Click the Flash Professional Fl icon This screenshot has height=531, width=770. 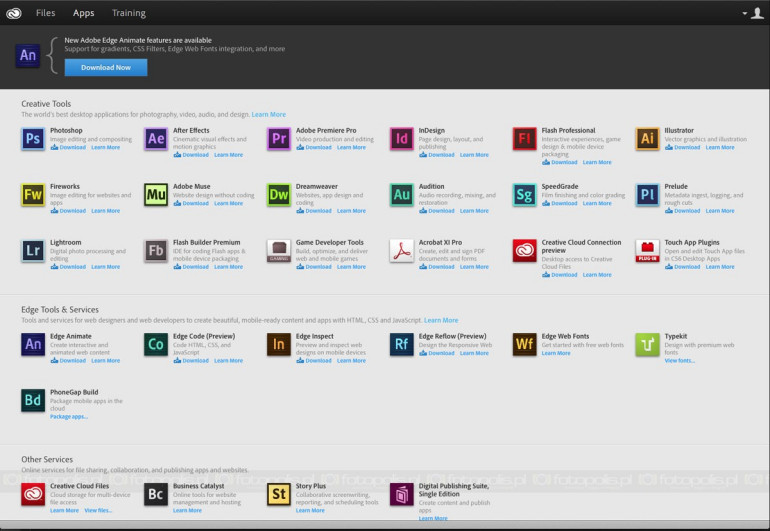click(524, 139)
